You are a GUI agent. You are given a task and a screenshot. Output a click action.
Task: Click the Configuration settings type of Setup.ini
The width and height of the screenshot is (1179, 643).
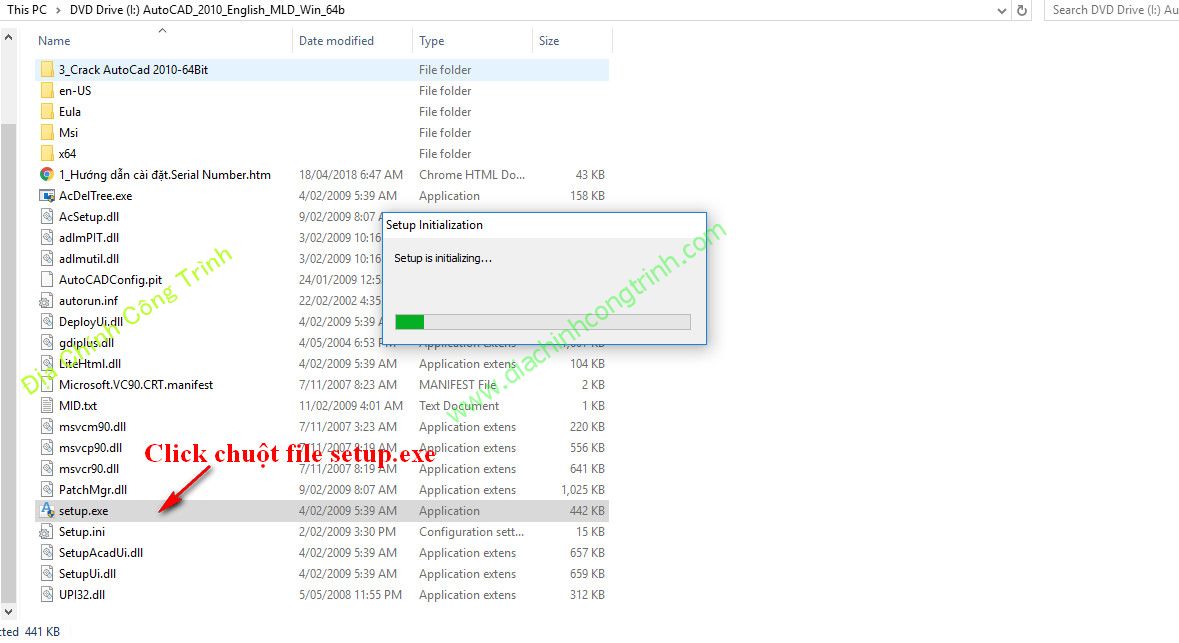pos(471,532)
